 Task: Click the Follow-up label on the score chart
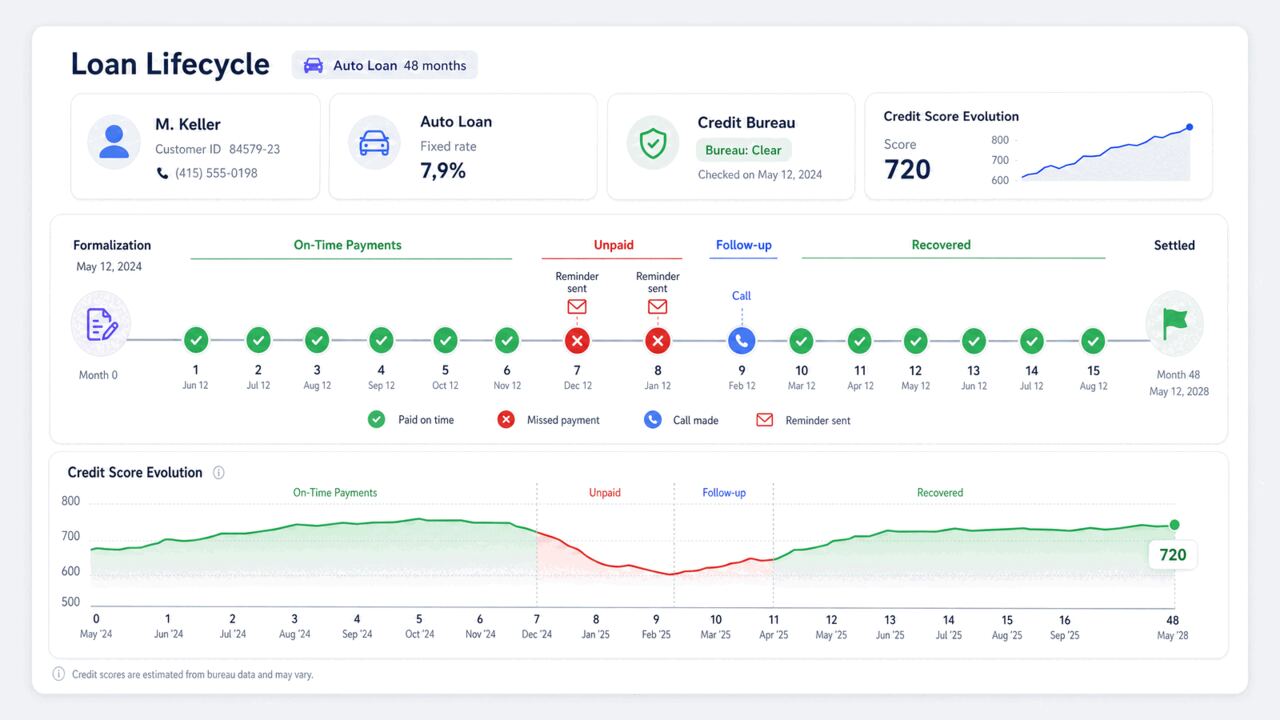coord(724,493)
